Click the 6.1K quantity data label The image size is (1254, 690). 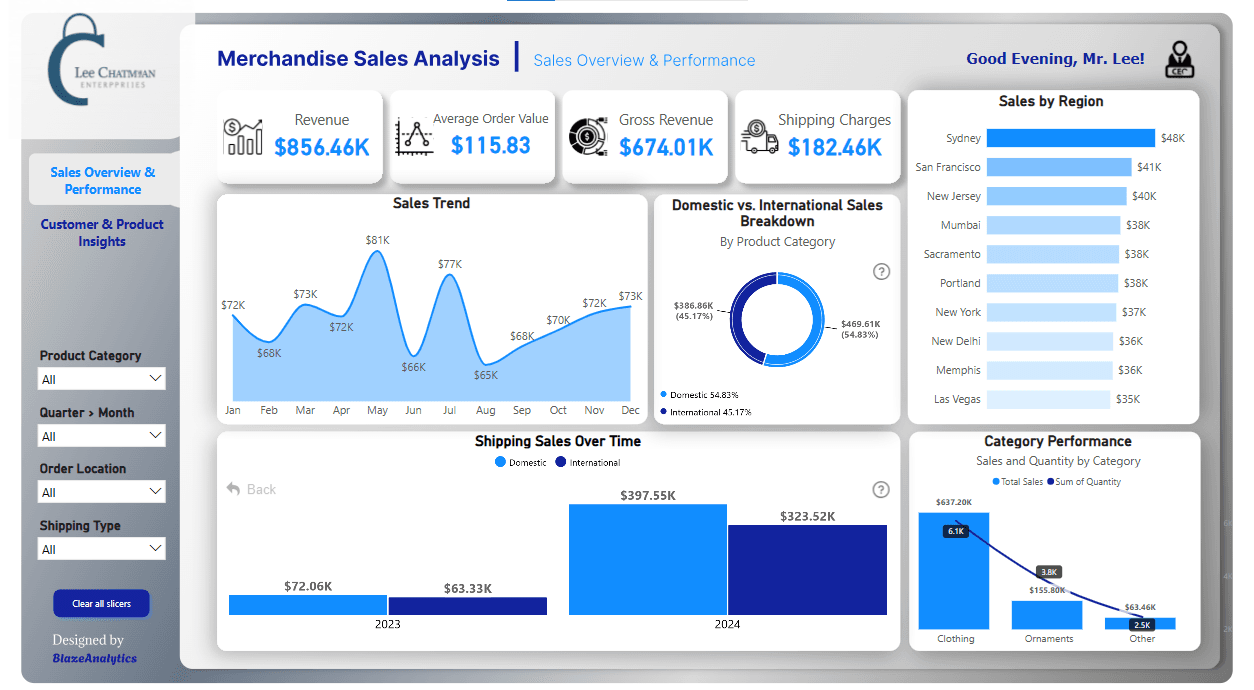coord(955,531)
